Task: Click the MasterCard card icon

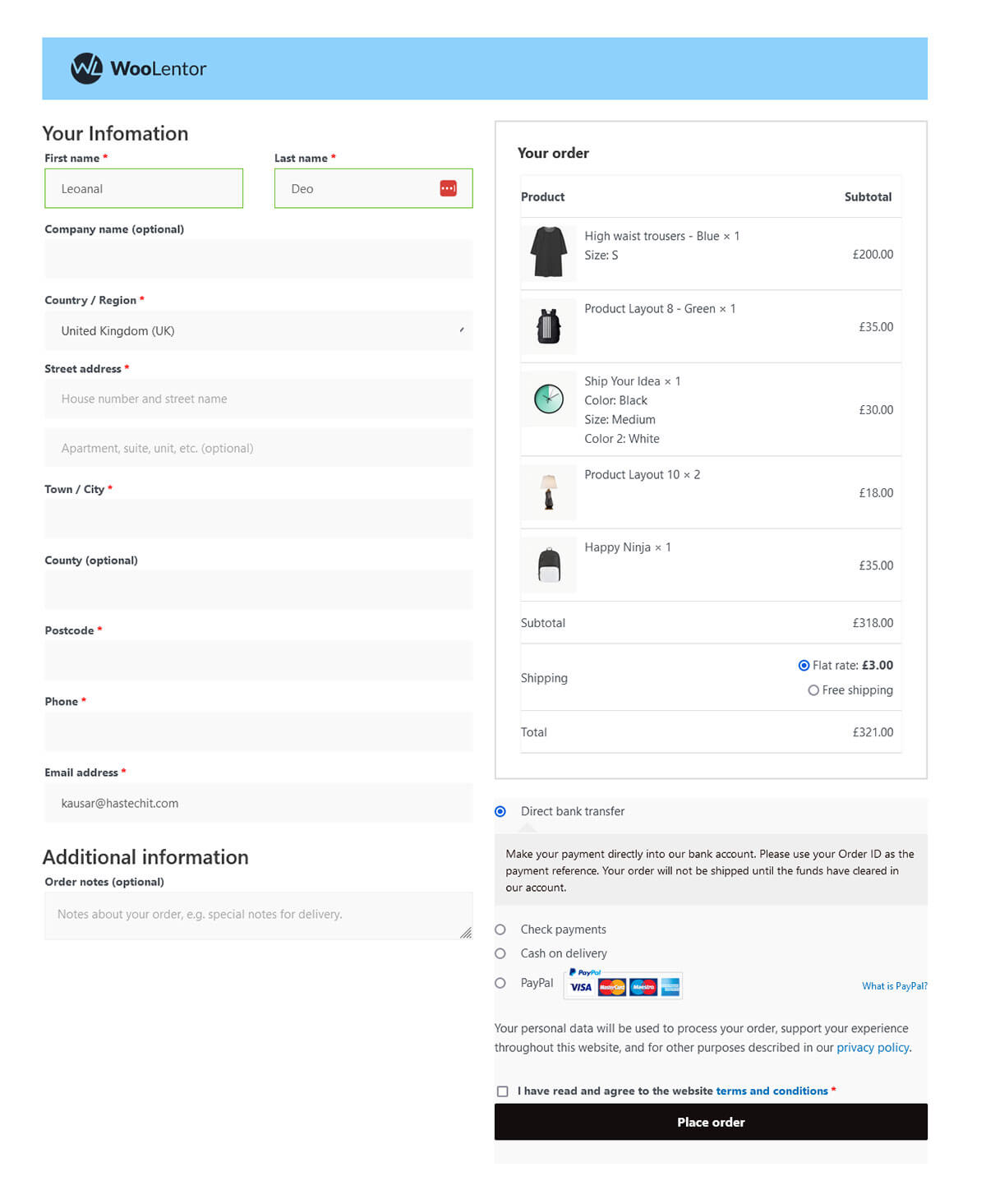Action: [x=612, y=987]
